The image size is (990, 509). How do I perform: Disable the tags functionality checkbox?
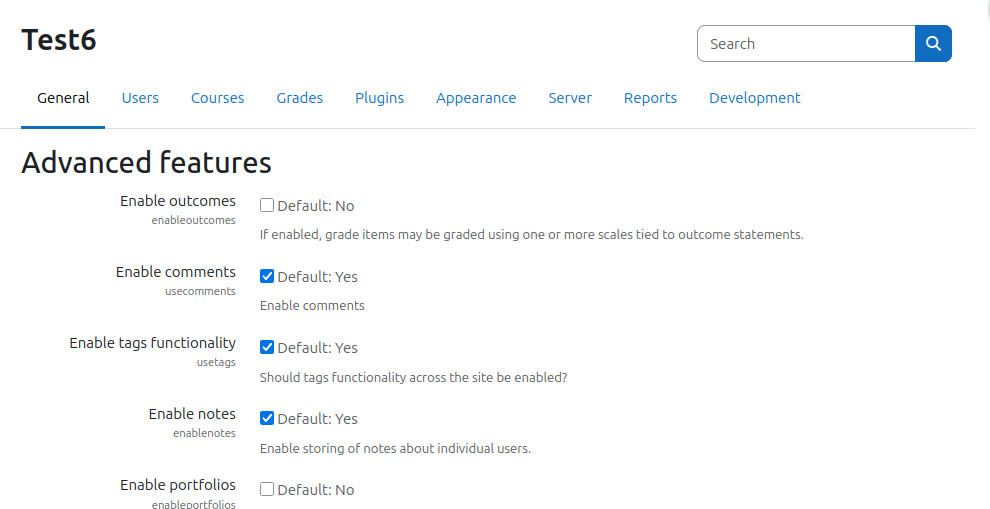pos(267,347)
